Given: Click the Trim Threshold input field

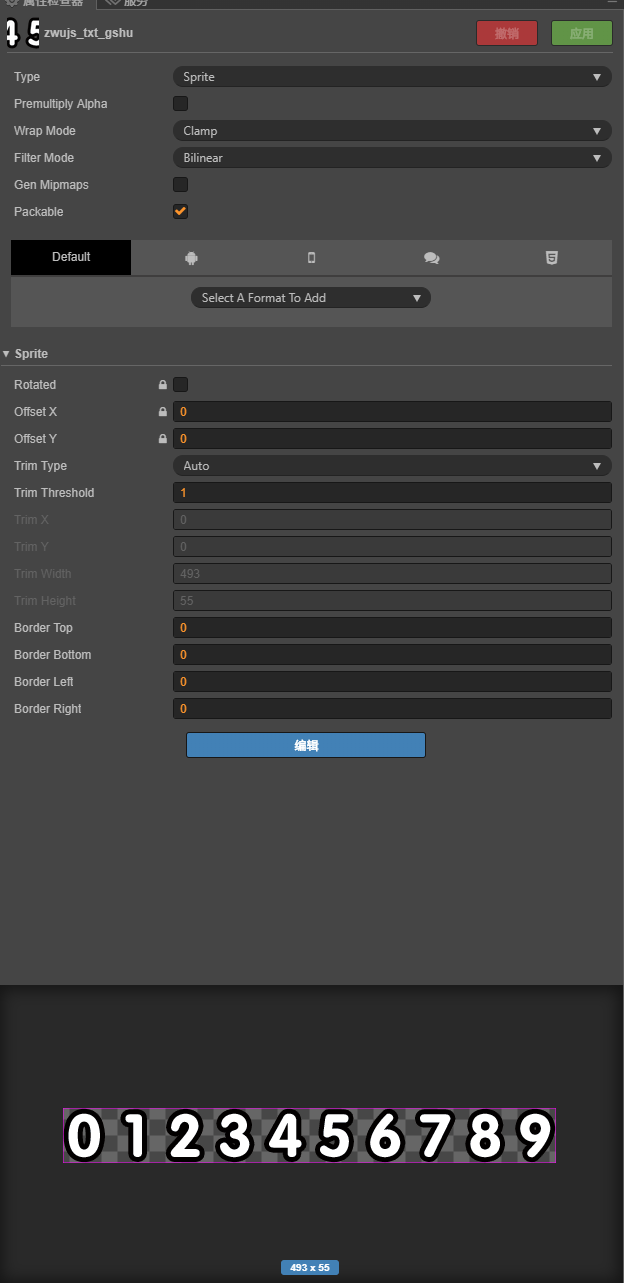Looking at the screenshot, I should [391, 493].
